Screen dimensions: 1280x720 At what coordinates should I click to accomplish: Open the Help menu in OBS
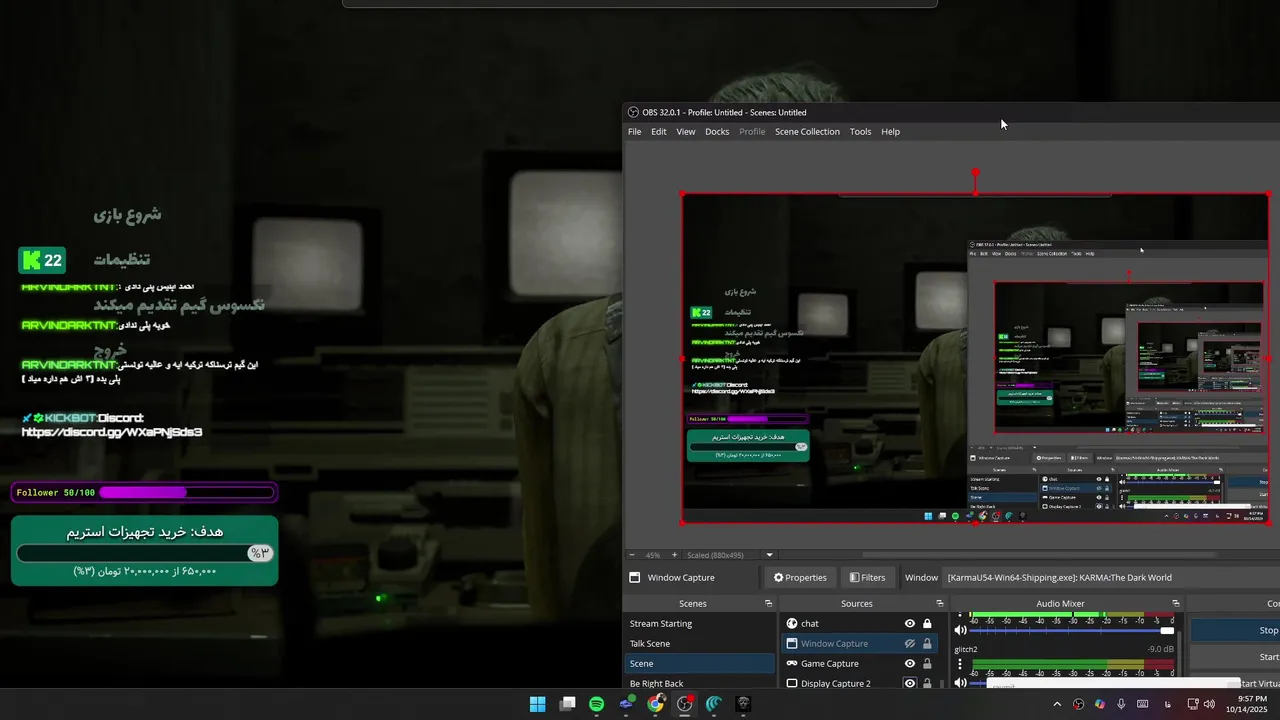click(x=890, y=132)
